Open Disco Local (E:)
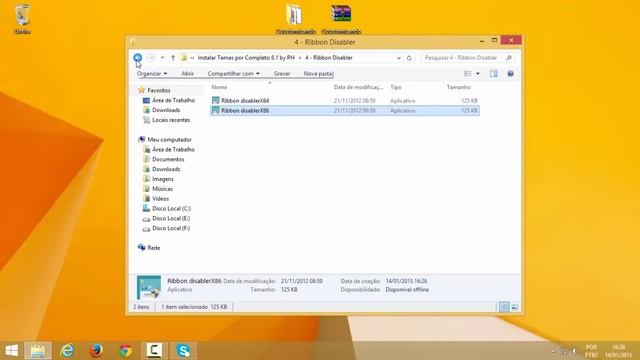 171,218
